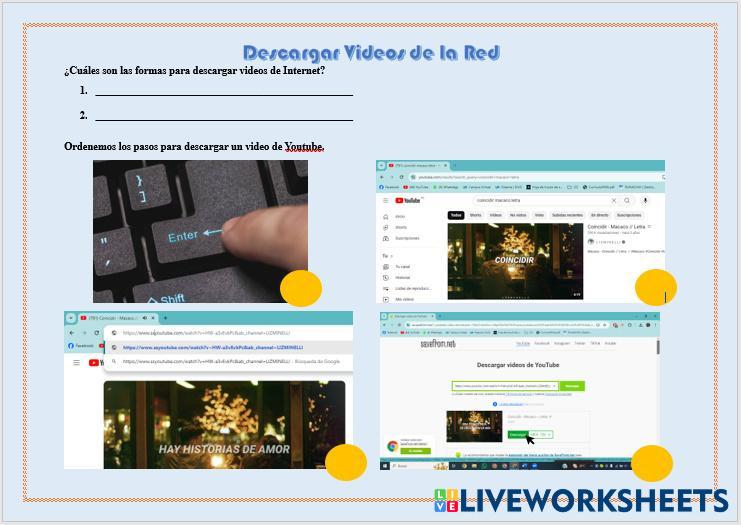Select the 'Todos' filter chip on YouTube
The image size is (741, 525).
(456, 215)
